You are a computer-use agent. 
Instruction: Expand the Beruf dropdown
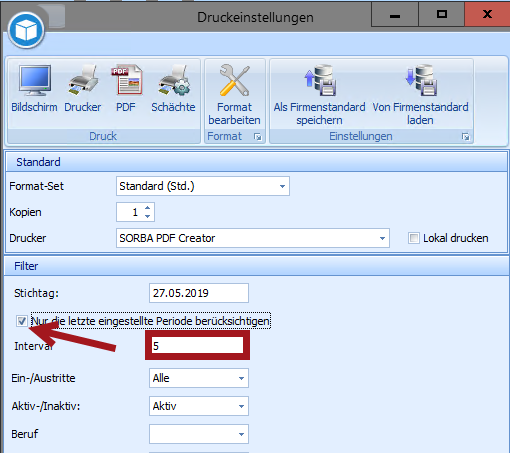[199, 434]
